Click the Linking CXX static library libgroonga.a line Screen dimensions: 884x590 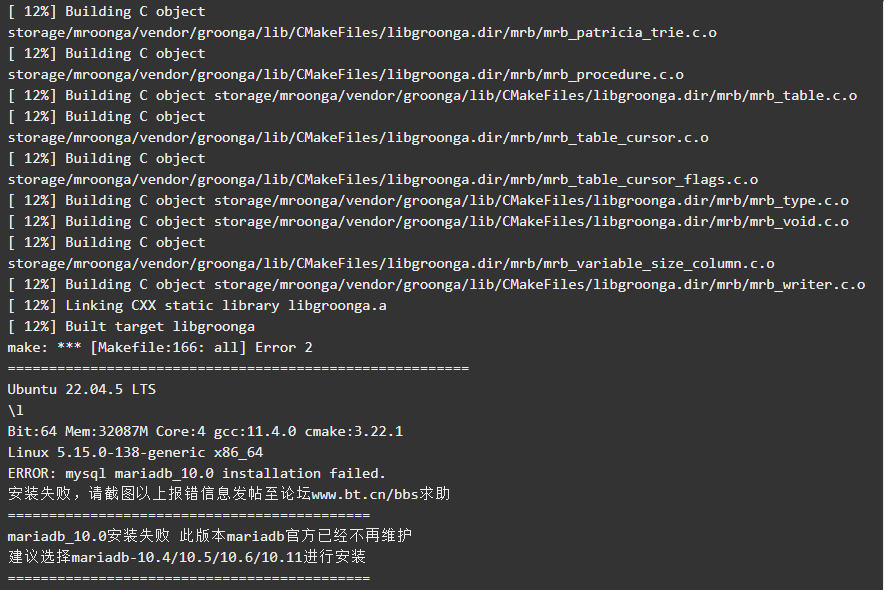[x=197, y=305]
